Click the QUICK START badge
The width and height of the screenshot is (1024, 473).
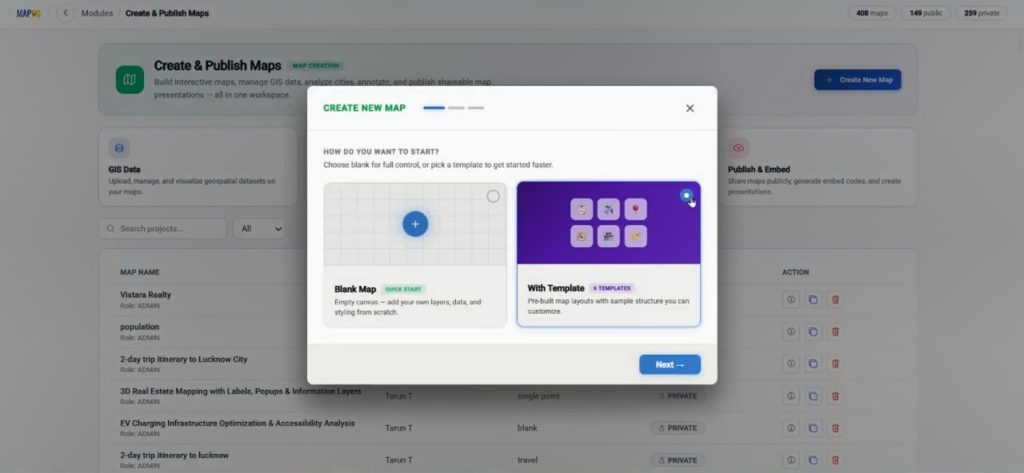(x=404, y=289)
